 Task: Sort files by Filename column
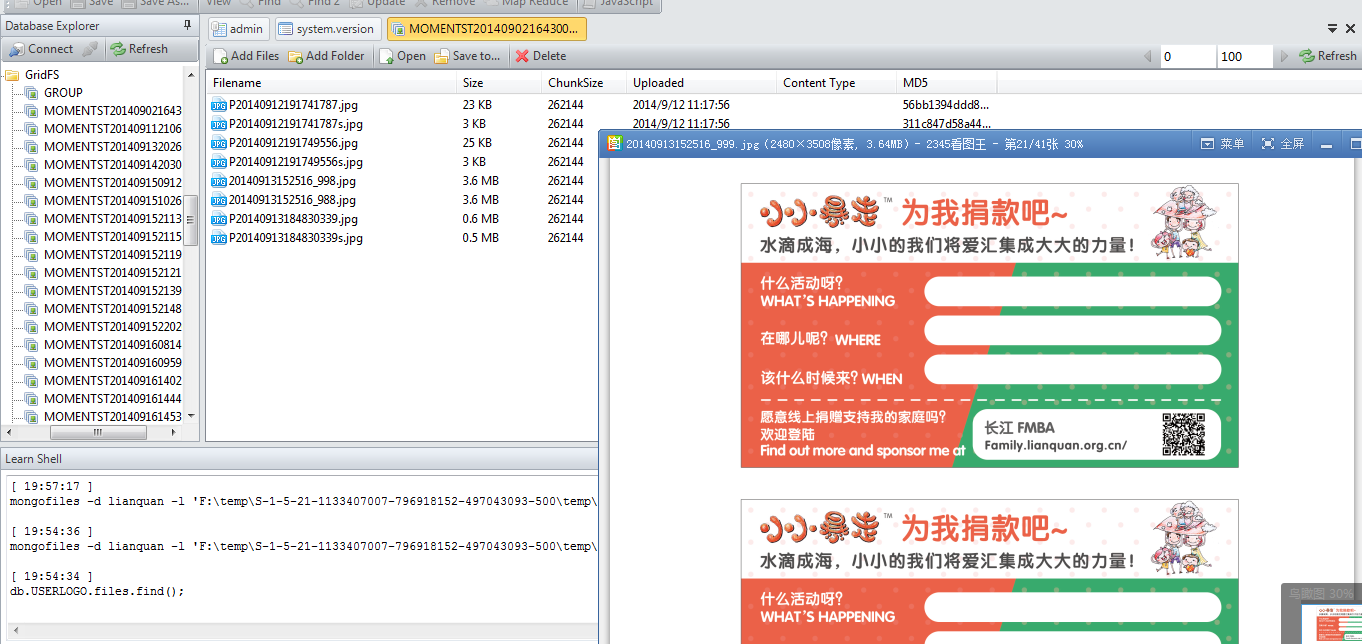(x=331, y=83)
